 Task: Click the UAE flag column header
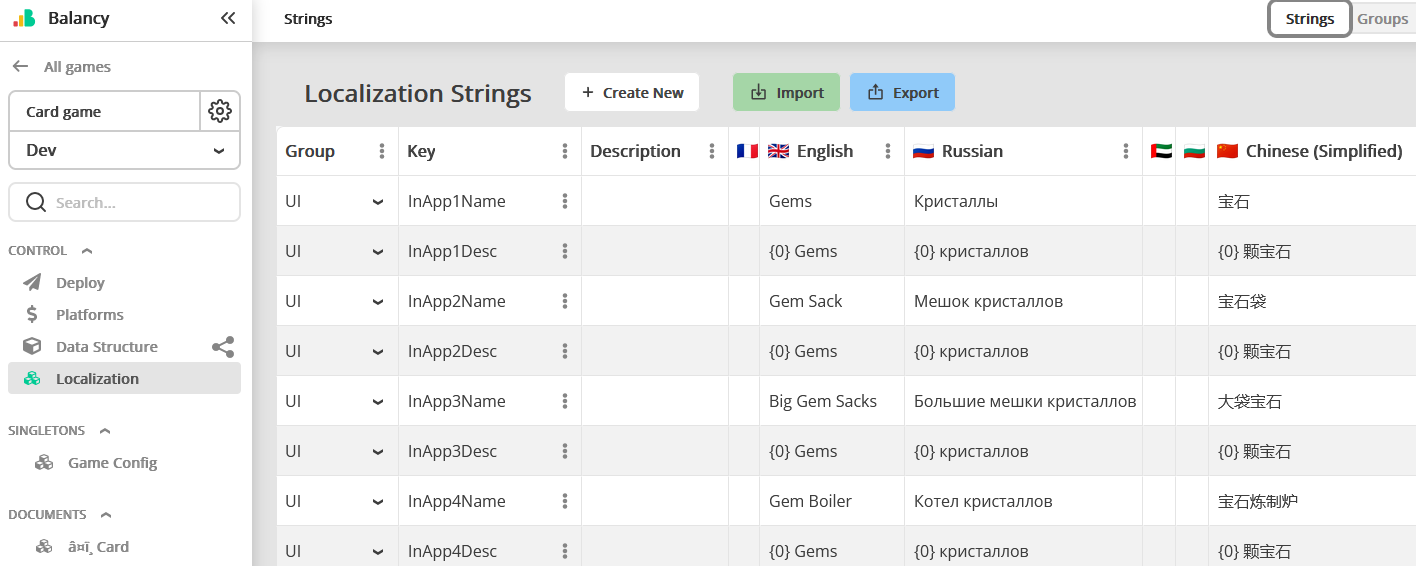tap(1160, 151)
